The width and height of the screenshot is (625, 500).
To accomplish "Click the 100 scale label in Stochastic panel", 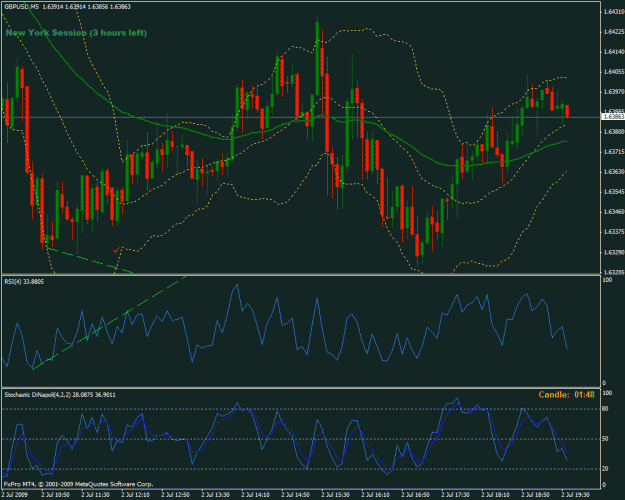I will (x=607, y=393).
